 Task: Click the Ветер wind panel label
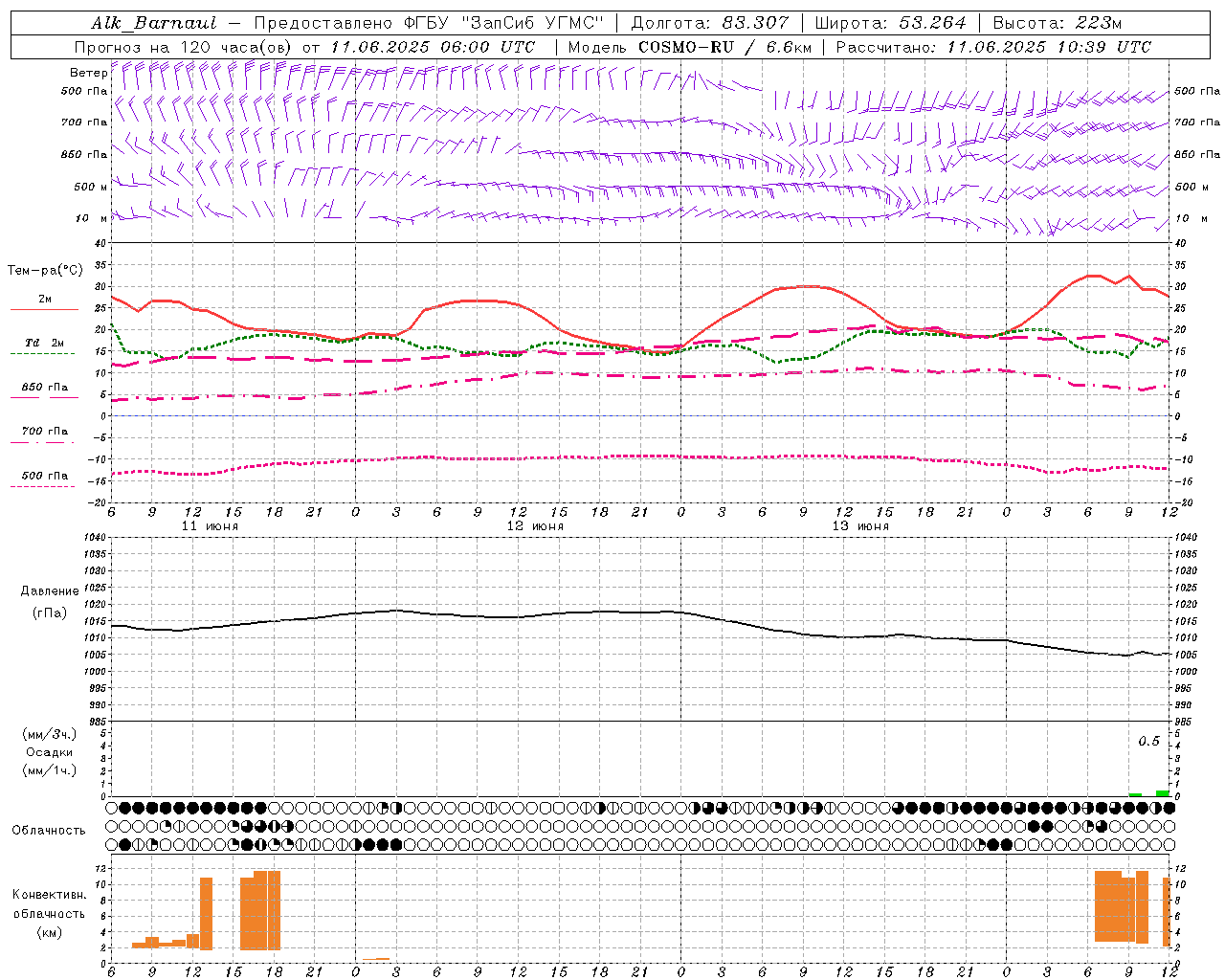88,73
